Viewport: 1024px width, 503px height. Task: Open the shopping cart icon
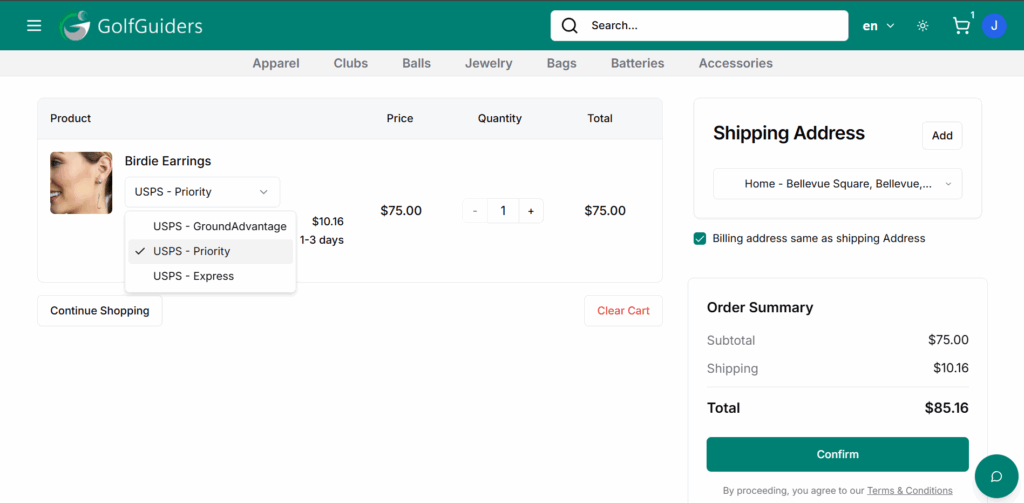coord(961,26)
